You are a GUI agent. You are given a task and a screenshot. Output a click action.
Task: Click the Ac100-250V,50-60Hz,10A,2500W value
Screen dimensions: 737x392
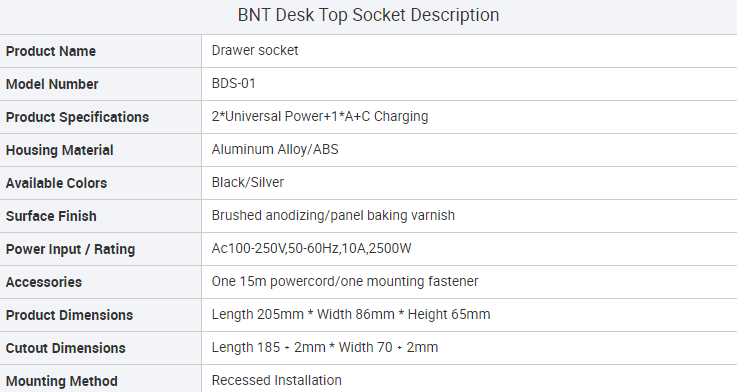pyautogui.click(x=312, y=248)
